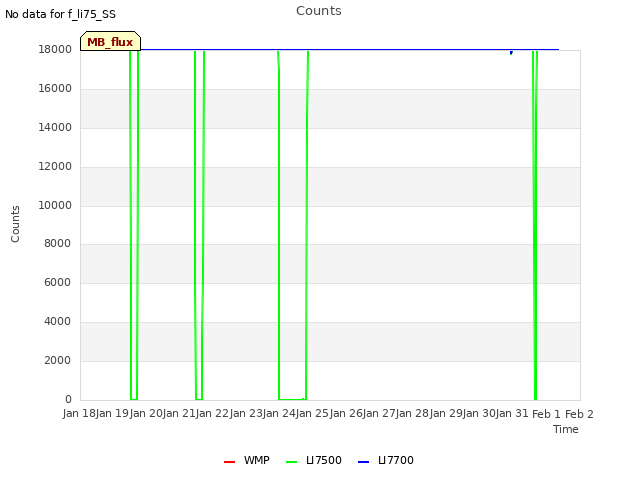Viewport: 640px width, 480px height.
Task: Click the 'Jan 24' x-axis date label
Action: coord(279,413)
